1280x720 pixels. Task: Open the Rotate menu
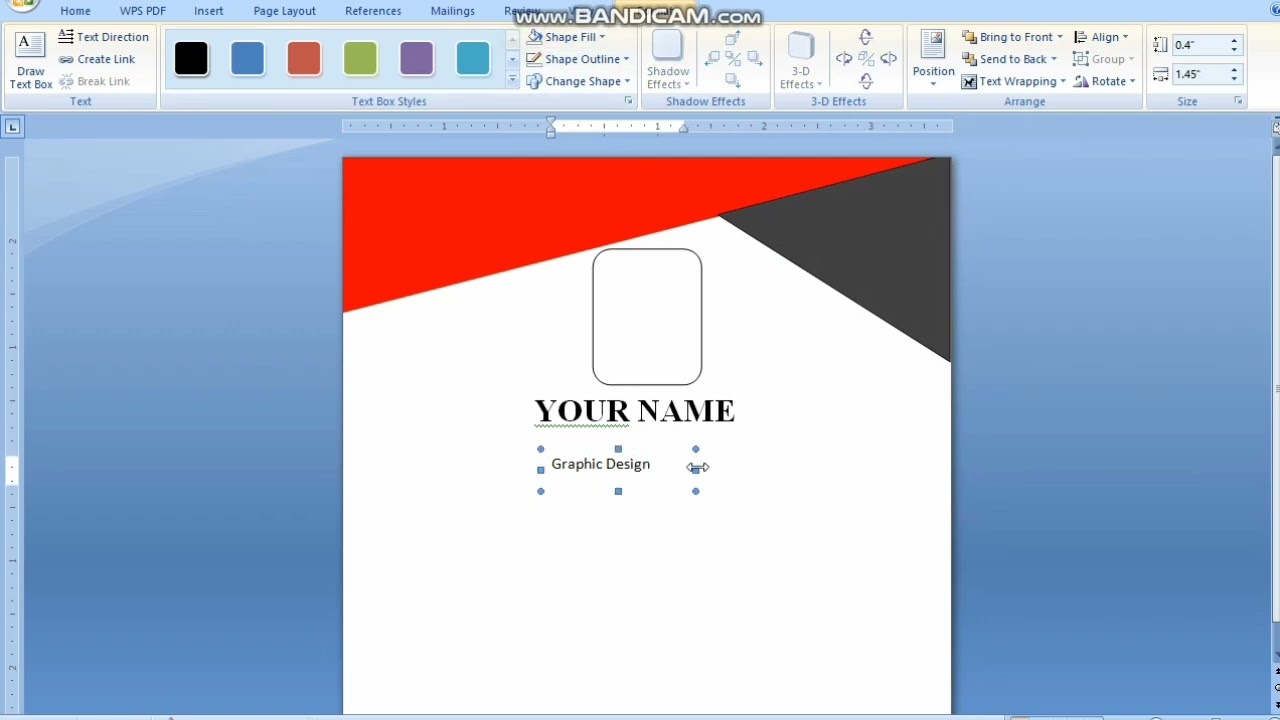pos(1104,81)
